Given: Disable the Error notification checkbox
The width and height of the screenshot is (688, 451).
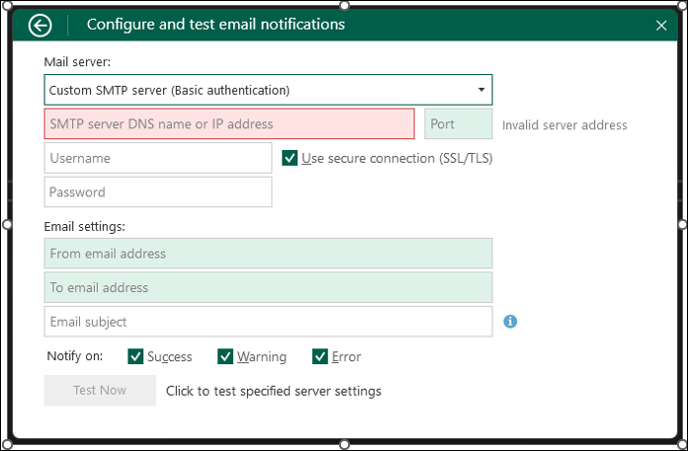Looking at the screenshot, I should [x=320, y=357].
